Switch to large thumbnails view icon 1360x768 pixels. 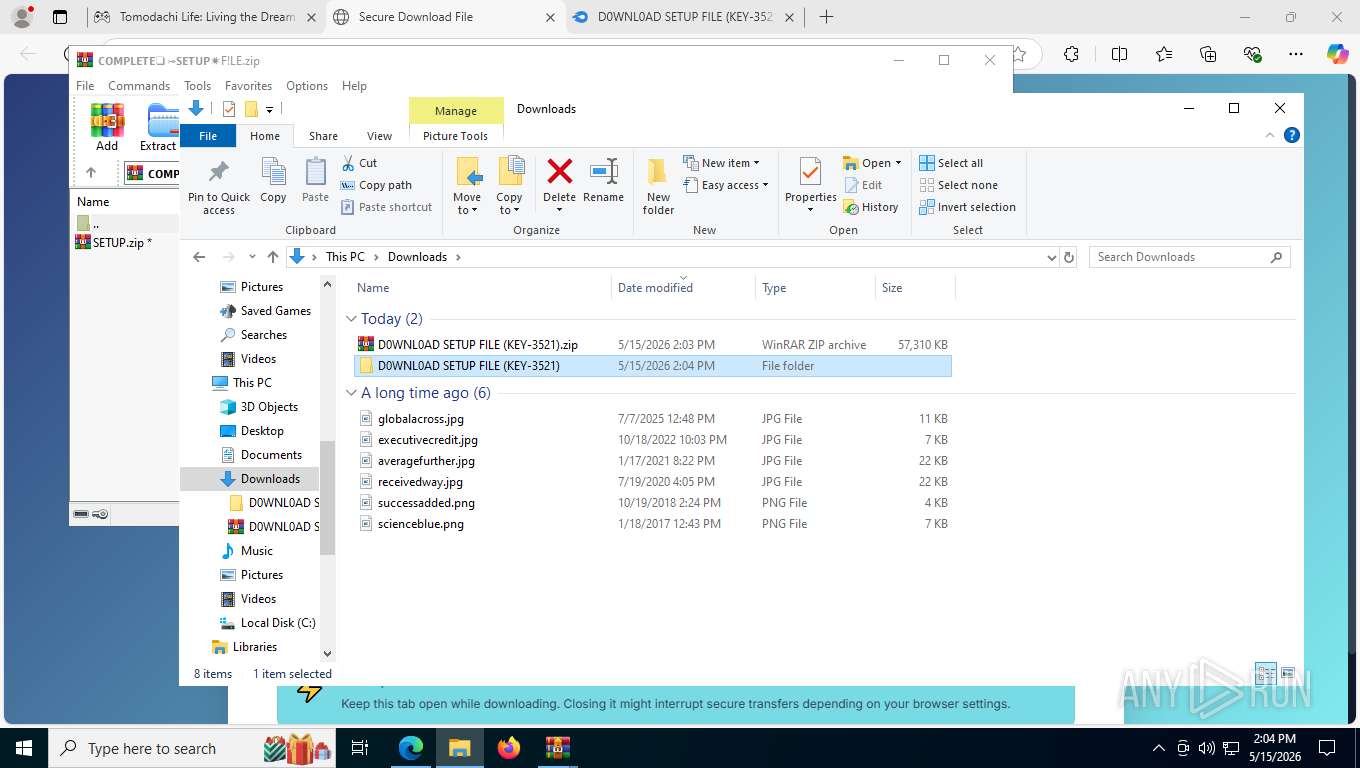pos(1288,673)
